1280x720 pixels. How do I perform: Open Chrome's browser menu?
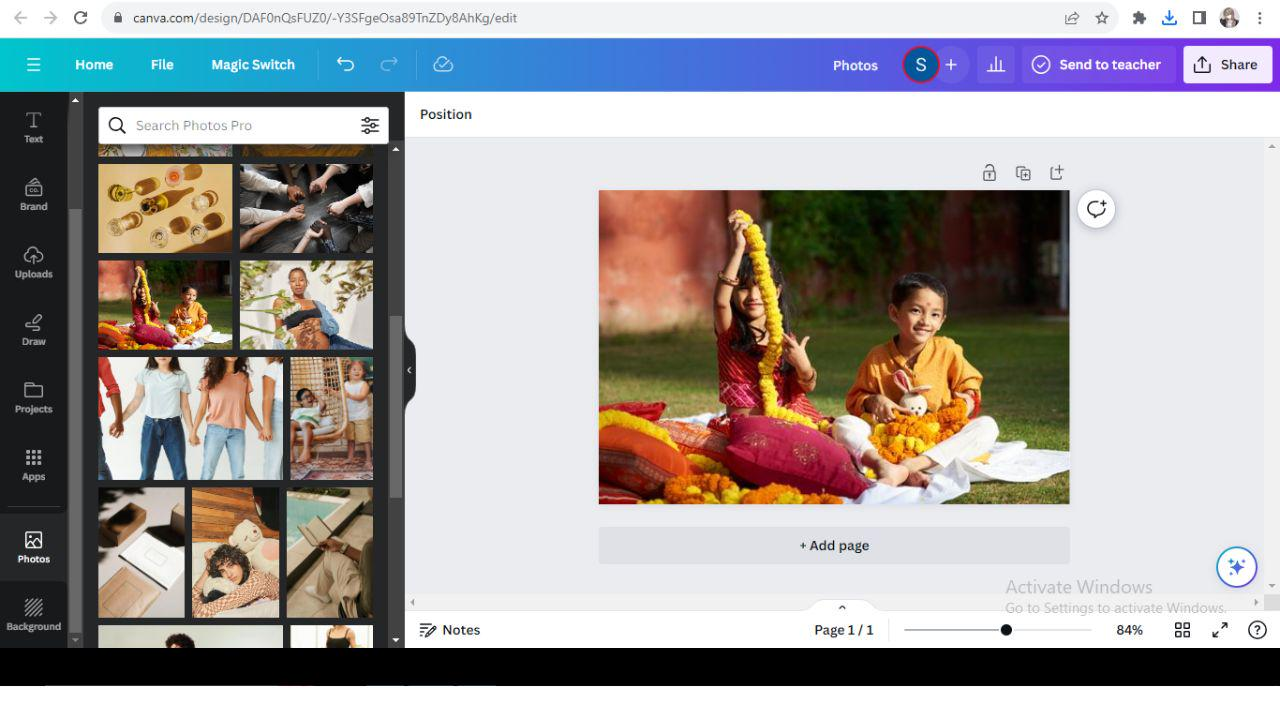(1259, 17)
